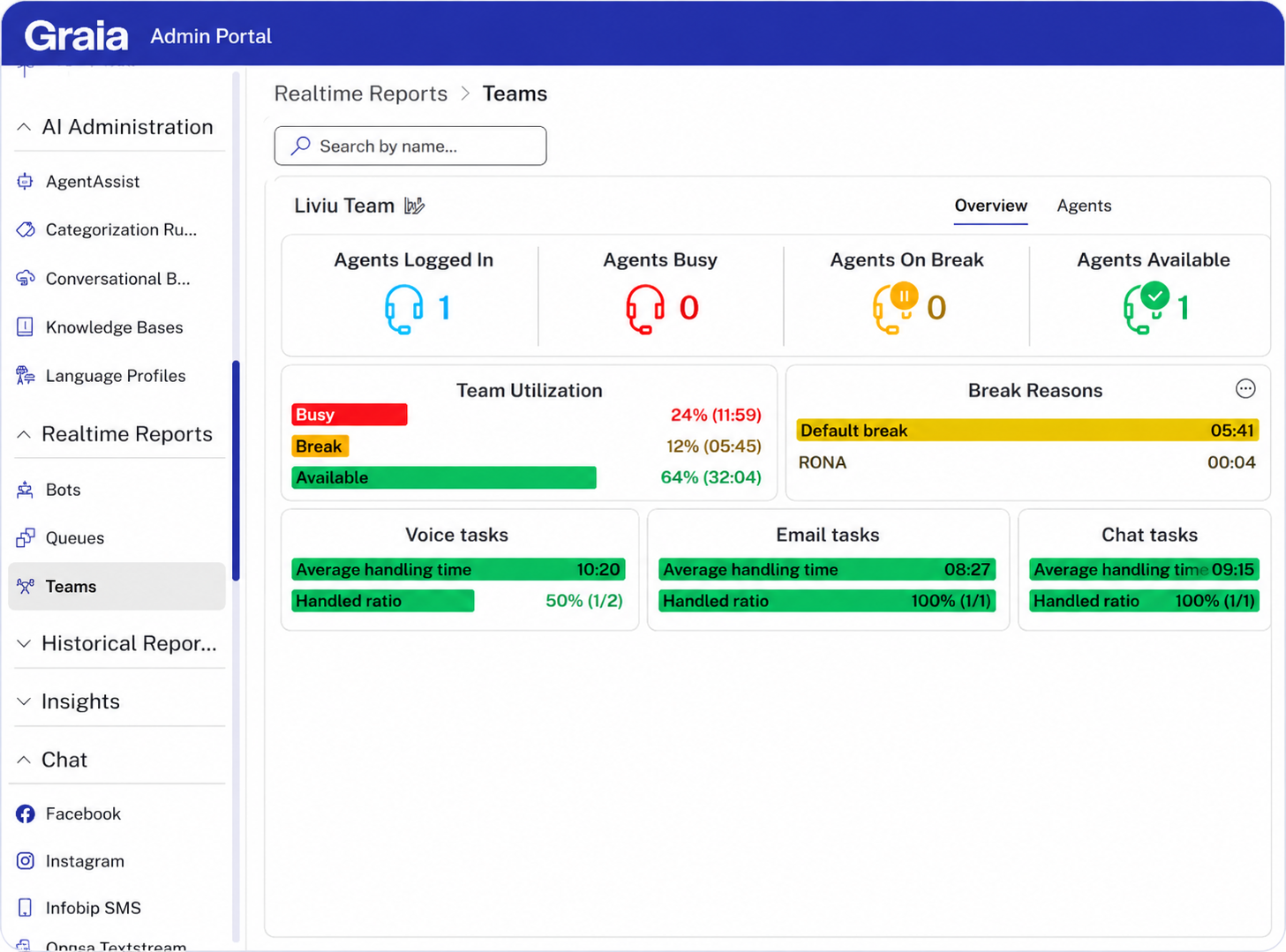Click the Bots robot icon
This screenshot has height=952, width=1286.
click(26, 490)
